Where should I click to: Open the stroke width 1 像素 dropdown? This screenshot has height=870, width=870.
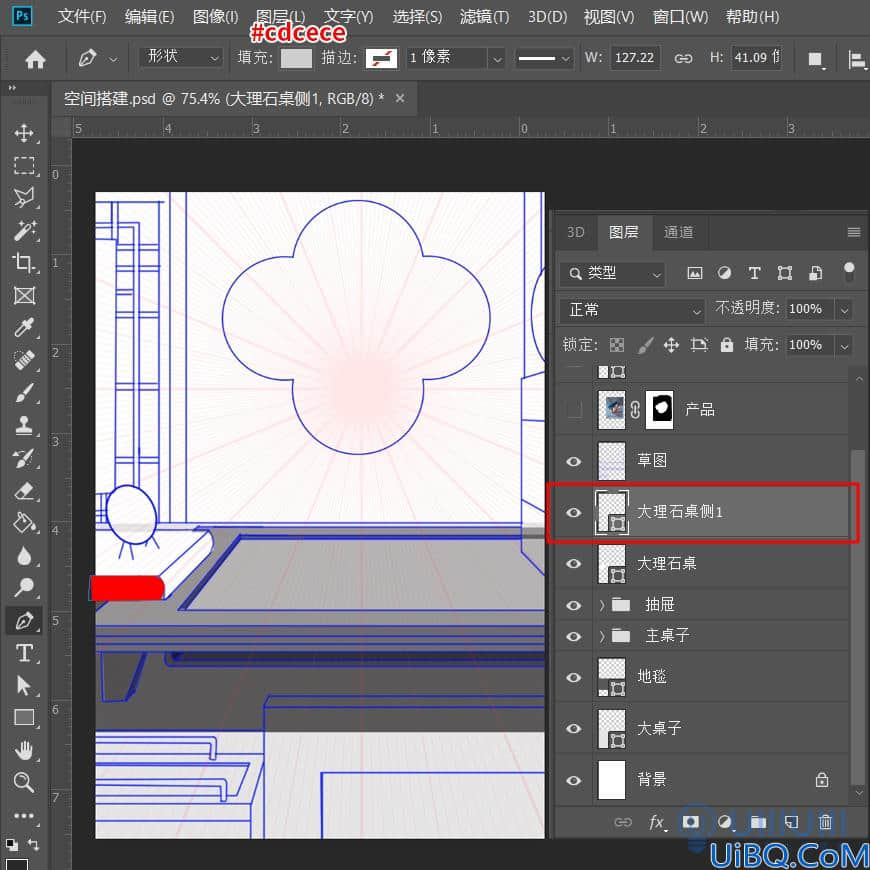(497, 58)
